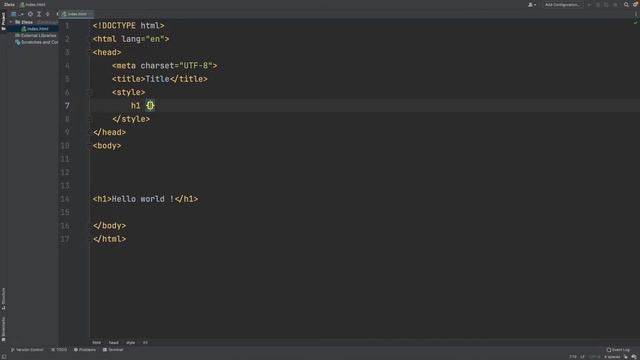Click the html breadcrumb at editor bottom
640x360 pixels.
pyautogui.click(x=97, y=343)
